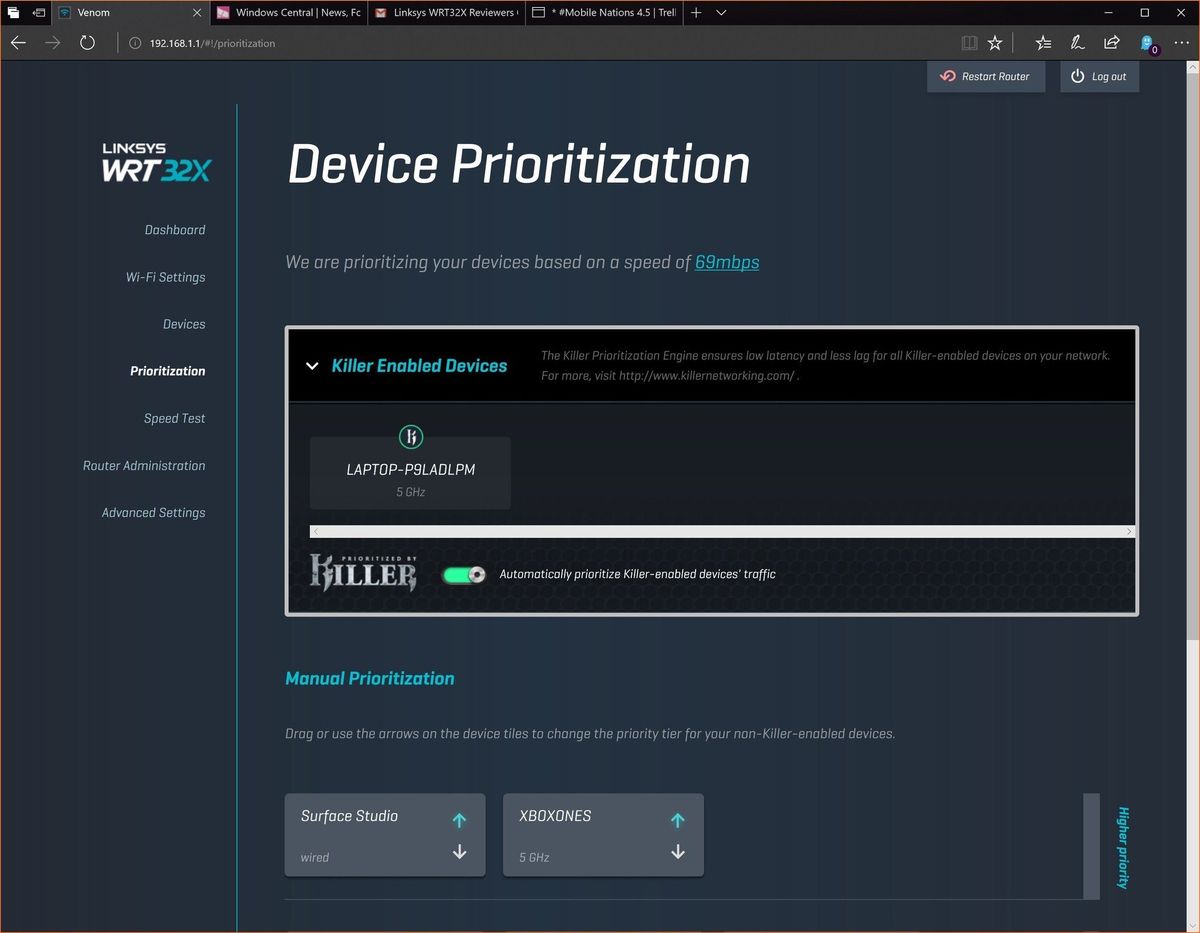Viewport: 1200px width, 933px height.
Task: Open browser settings and more menu
Action: [x=1181, y=43]
